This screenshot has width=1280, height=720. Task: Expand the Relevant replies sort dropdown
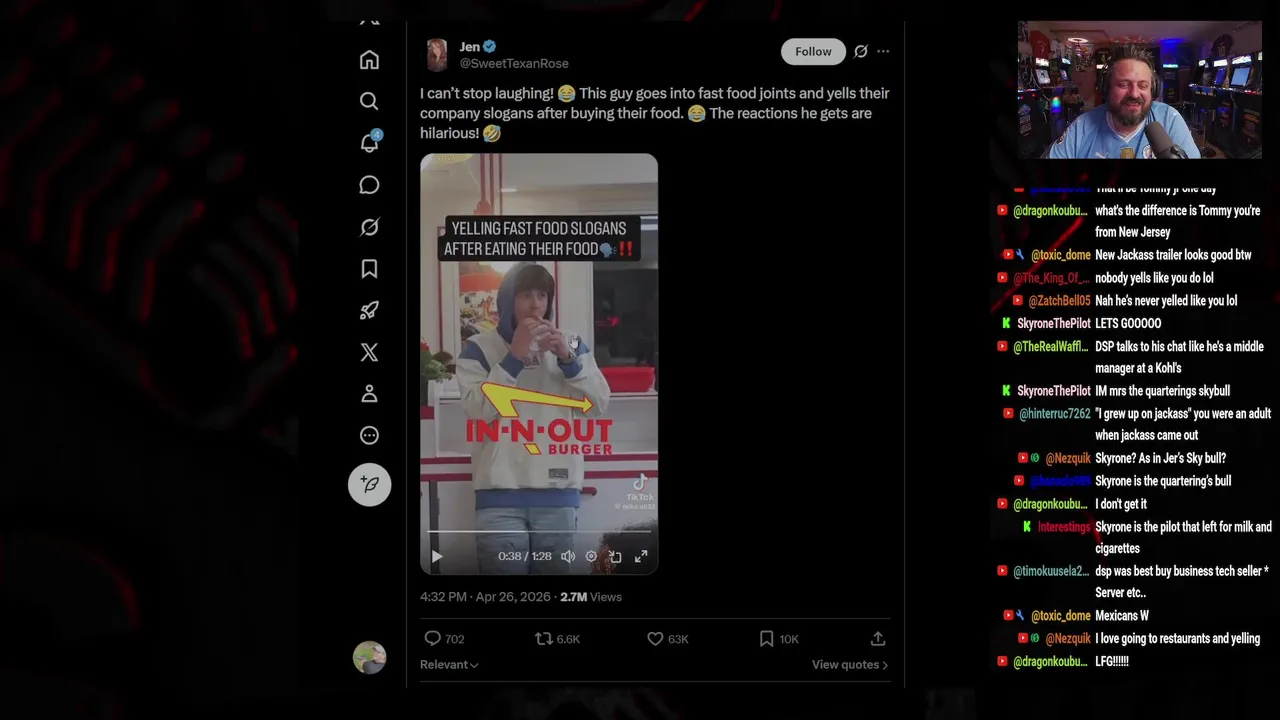[448, 665]
